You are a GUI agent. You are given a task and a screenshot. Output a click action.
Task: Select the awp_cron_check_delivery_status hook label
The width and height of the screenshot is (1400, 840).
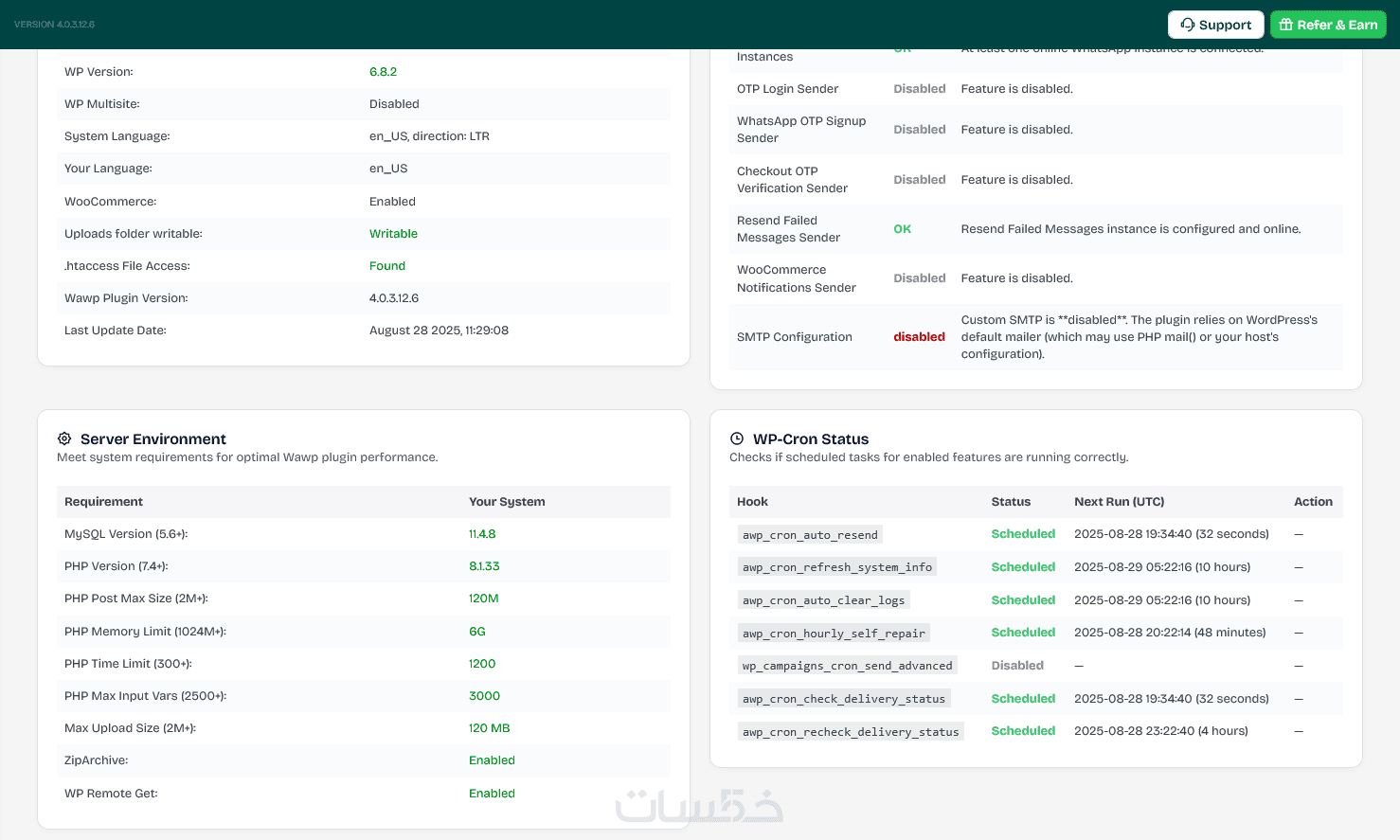pyautogui.click(x=844, y=699)
